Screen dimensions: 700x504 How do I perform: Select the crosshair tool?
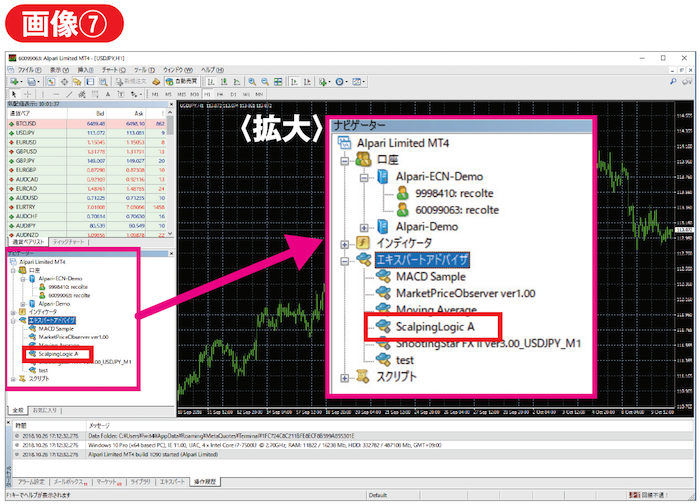pyautogui.click(x=27, y=94)
